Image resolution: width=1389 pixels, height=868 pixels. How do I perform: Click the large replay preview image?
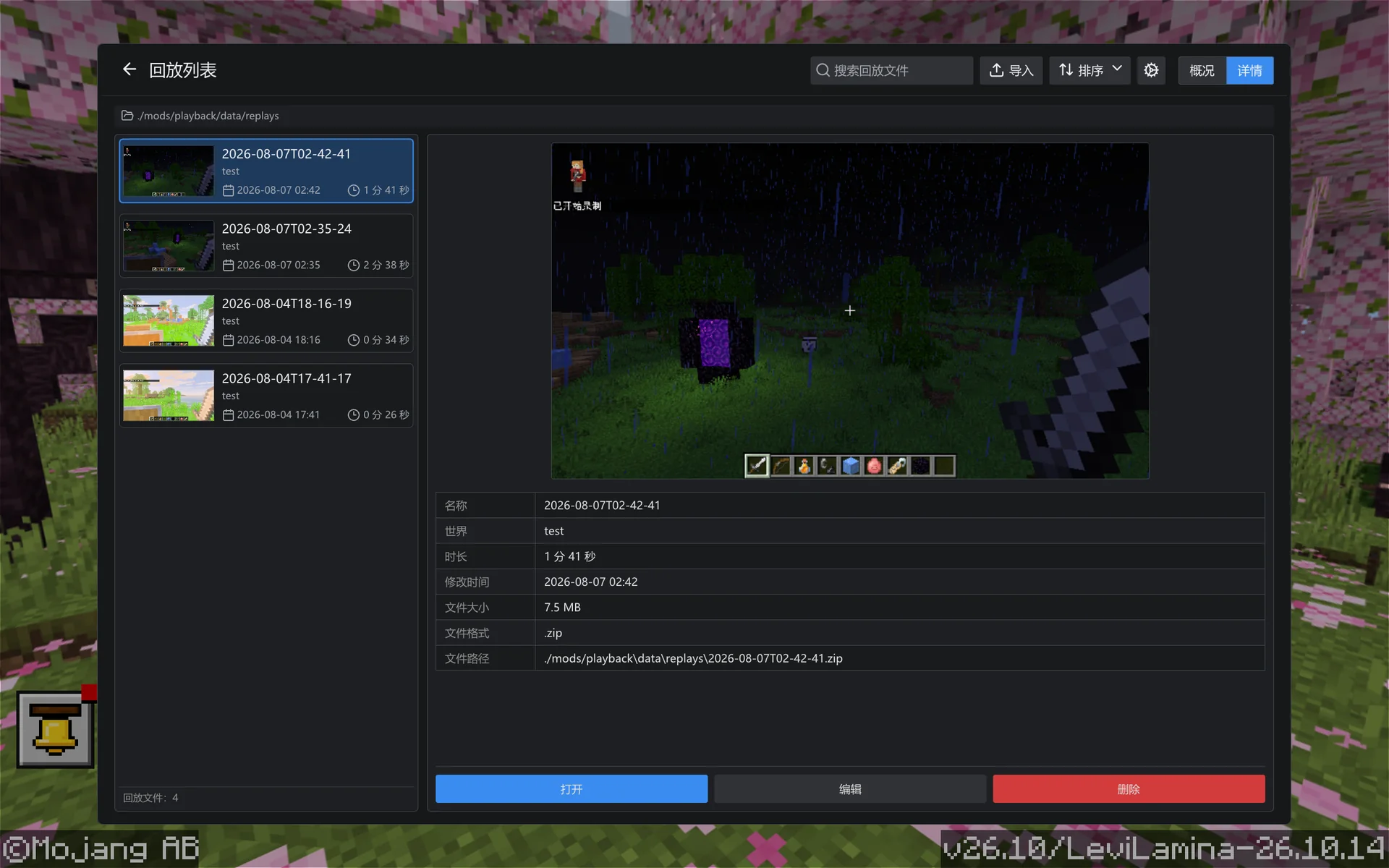850,311
